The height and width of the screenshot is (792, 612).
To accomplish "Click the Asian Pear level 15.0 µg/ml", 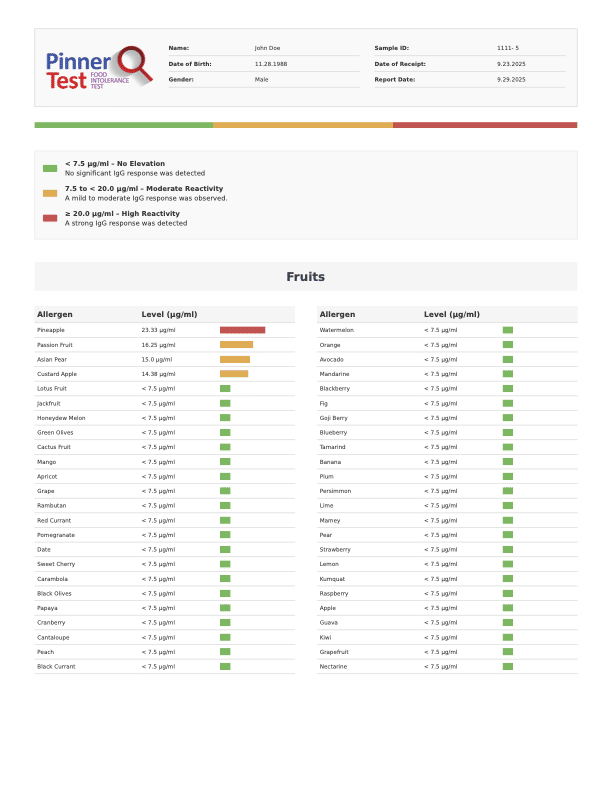I will tap(158, 359).
